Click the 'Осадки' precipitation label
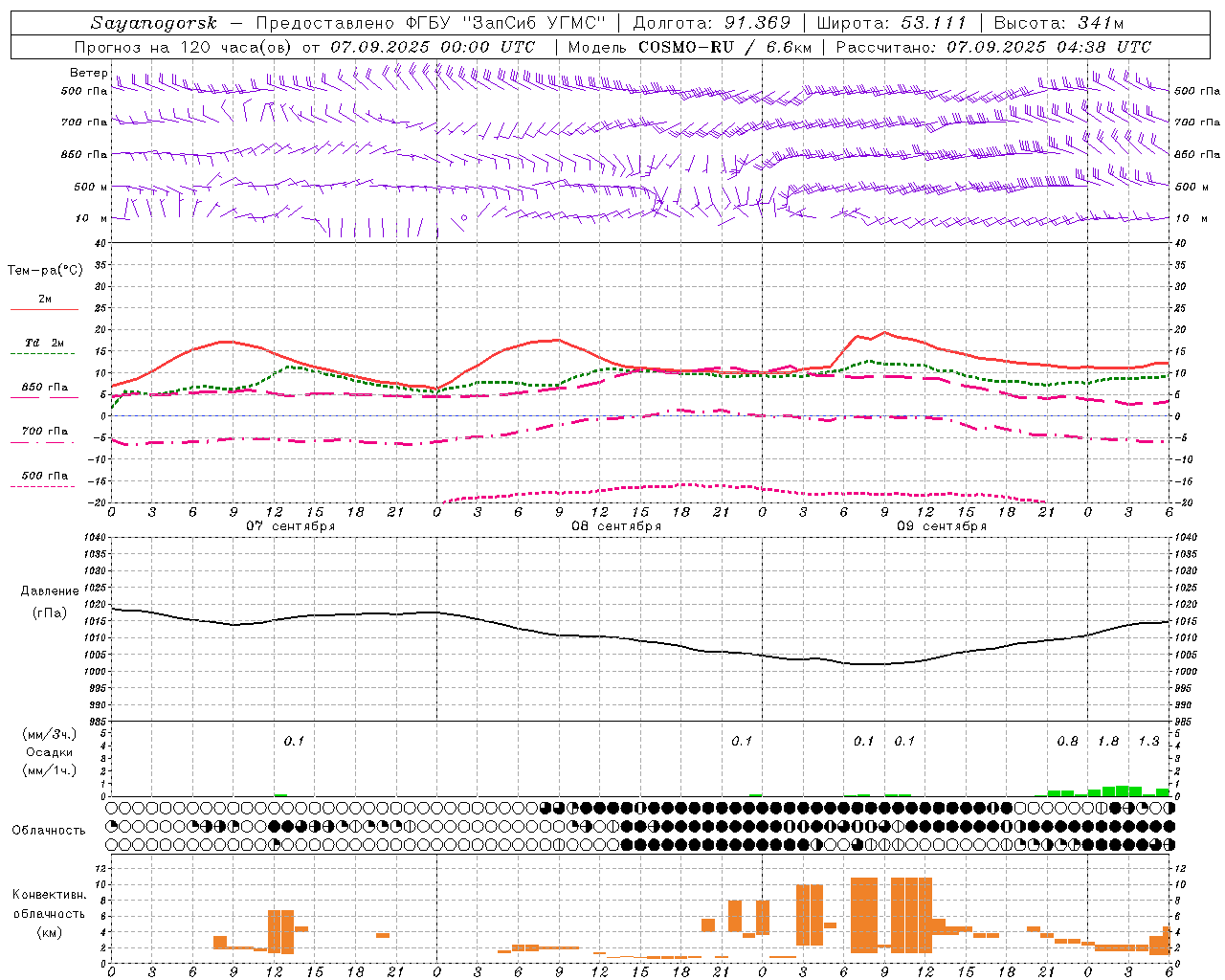The height and width of the screenshot is (980, 1225). pyautogui.click(x=50, y=752)
